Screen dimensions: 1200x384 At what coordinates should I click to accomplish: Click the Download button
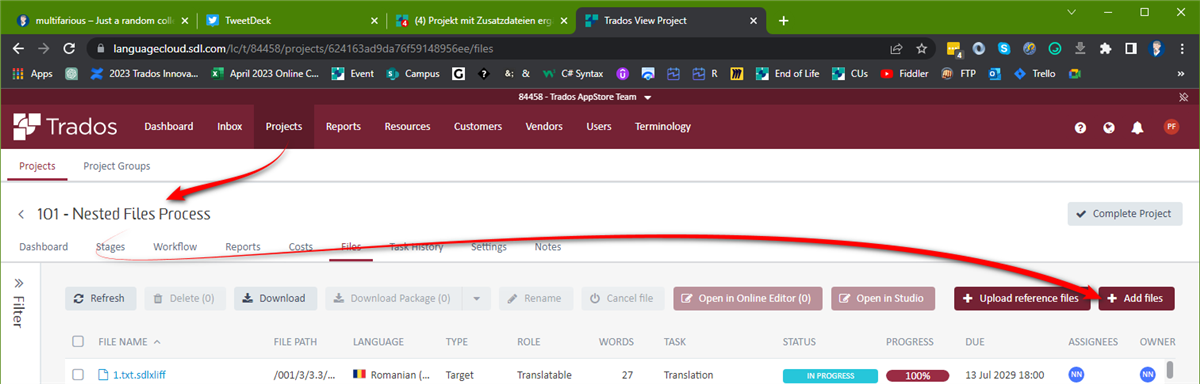pos(276,298)
